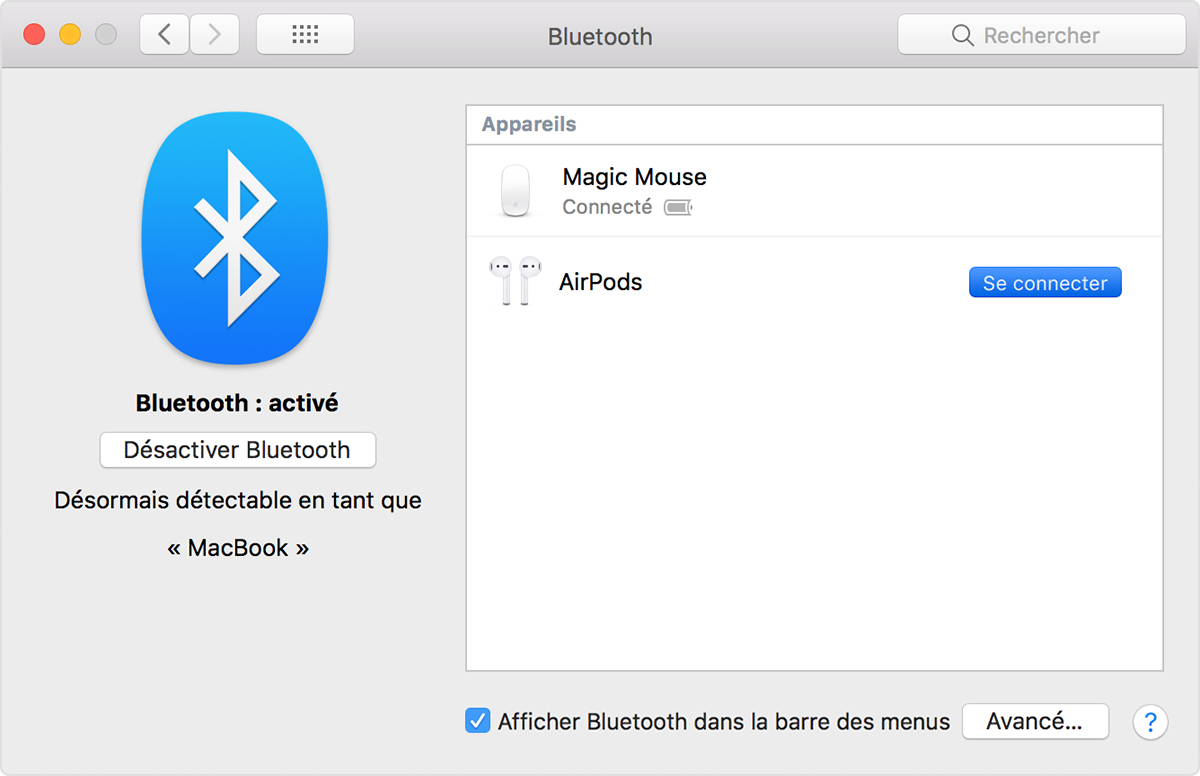
Task: Click the Bluetooth : activé status label
Action: (237, 403)
